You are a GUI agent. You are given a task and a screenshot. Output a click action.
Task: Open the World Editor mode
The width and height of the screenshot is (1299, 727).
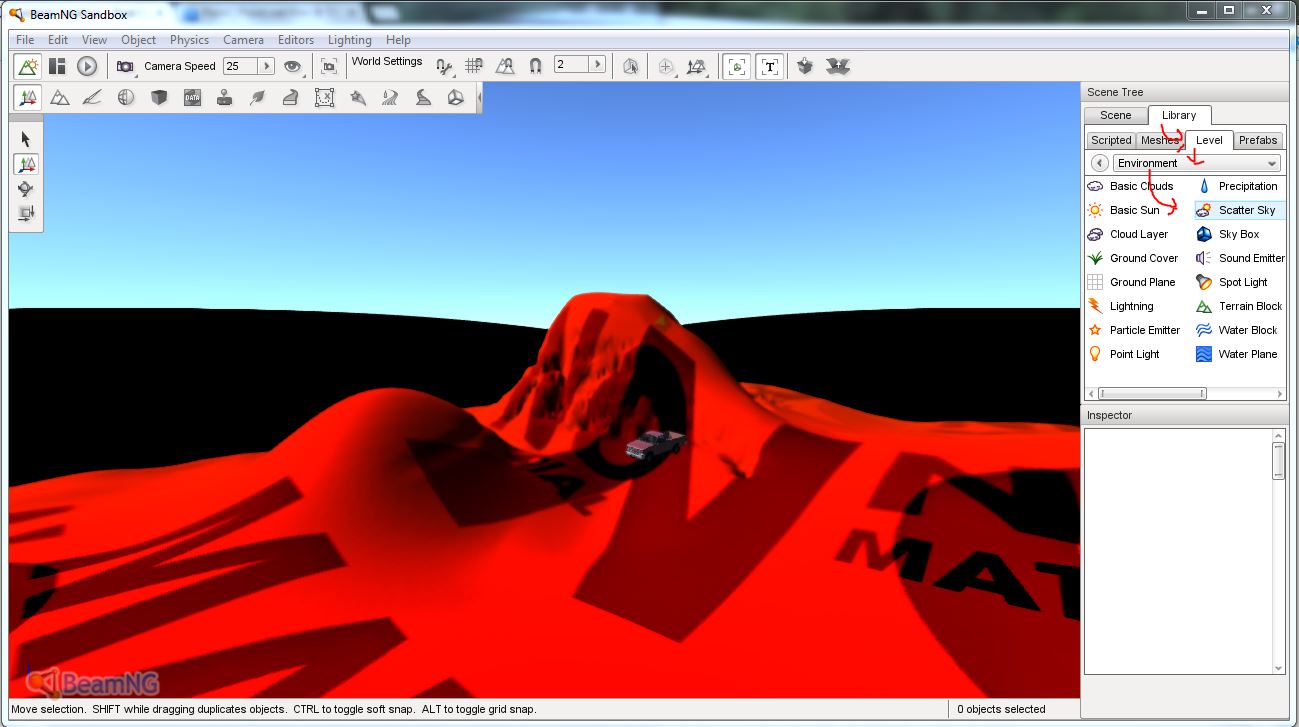click(27, 66)
